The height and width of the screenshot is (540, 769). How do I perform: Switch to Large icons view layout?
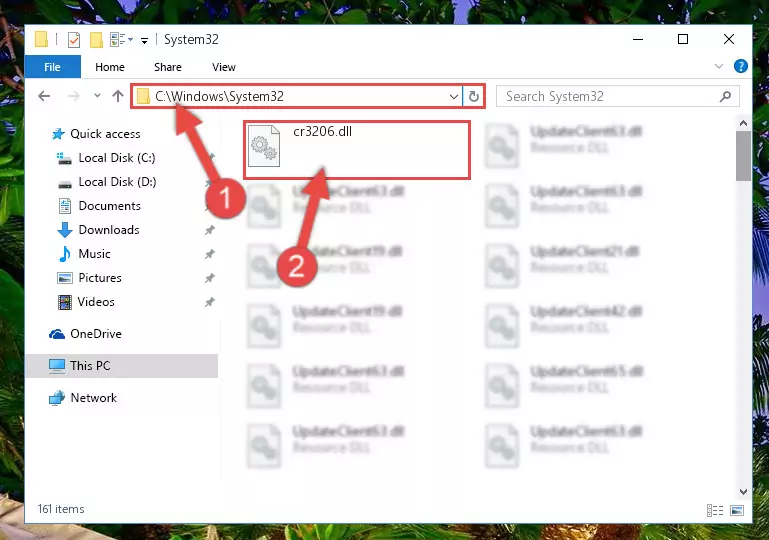737,511
